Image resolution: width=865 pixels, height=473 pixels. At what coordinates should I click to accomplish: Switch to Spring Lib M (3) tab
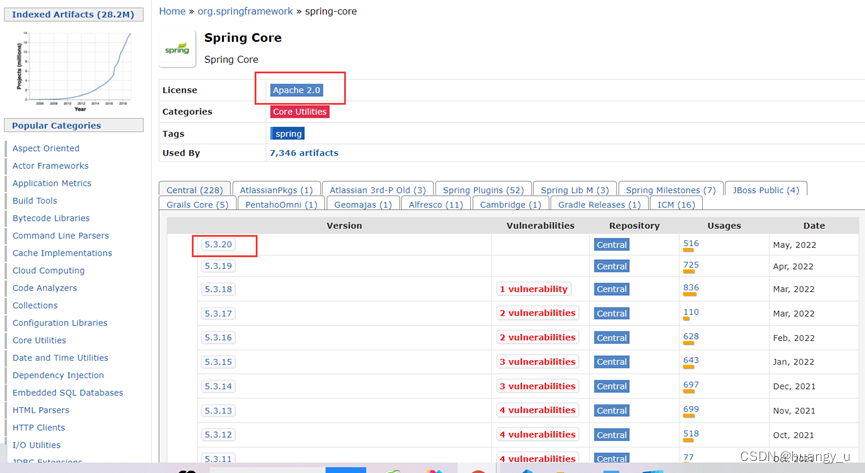(575, 189)
